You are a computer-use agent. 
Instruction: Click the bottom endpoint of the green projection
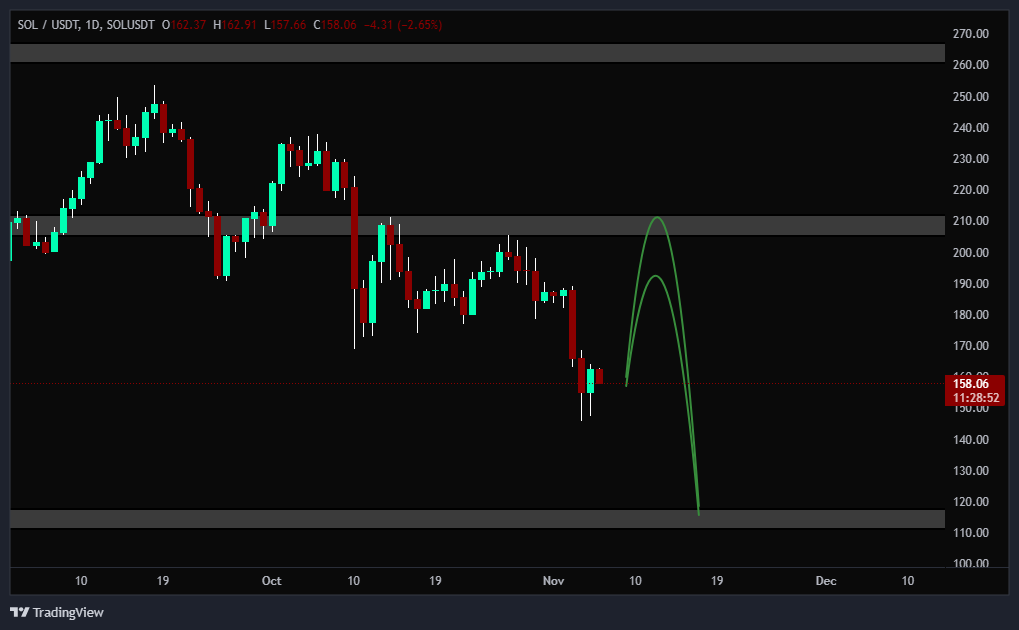pos(698,514)
